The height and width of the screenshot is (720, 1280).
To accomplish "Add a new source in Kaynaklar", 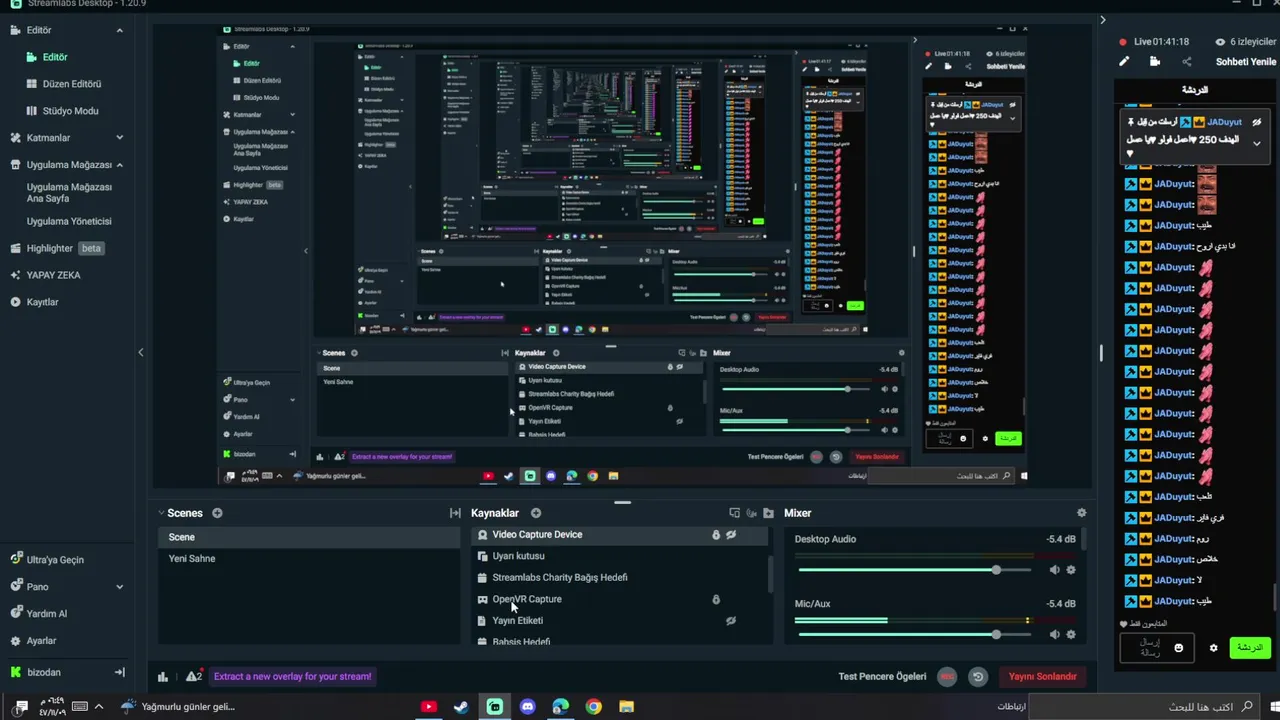I will [536, 513].
